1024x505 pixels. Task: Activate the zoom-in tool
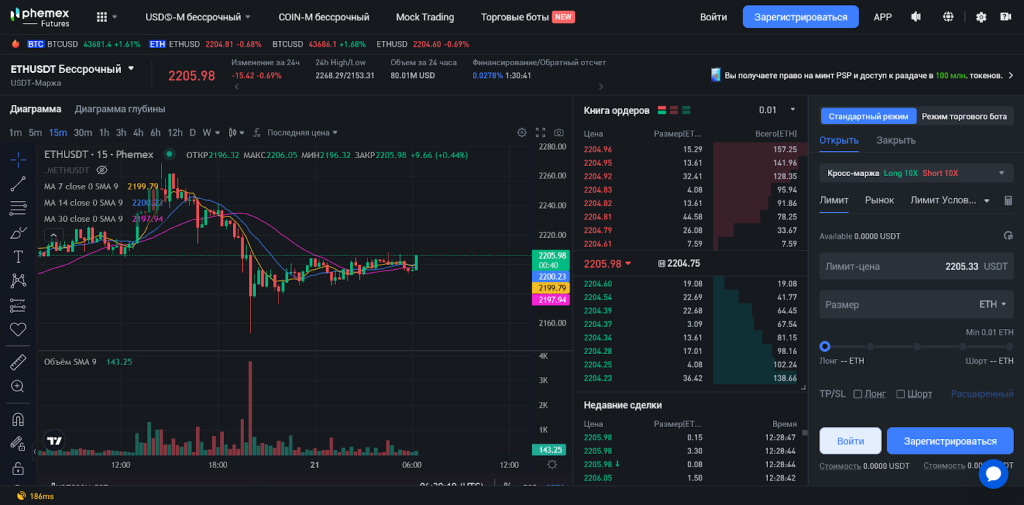click(18, 386)
